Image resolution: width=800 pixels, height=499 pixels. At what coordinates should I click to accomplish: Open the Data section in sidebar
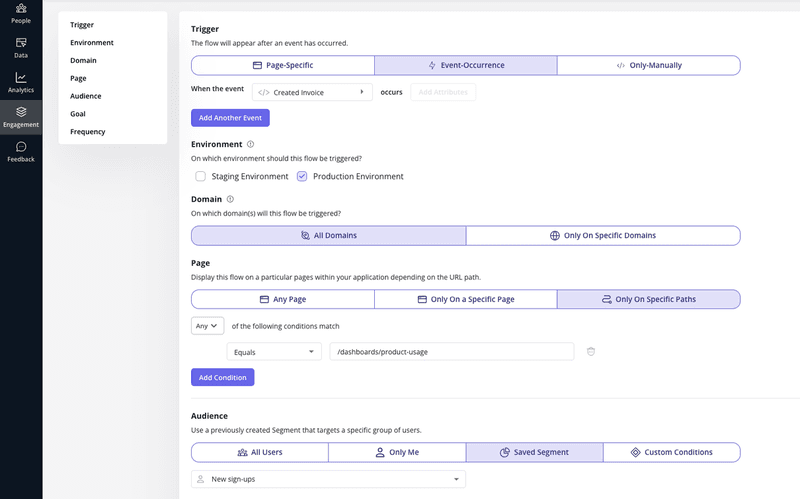coord(21,48)
